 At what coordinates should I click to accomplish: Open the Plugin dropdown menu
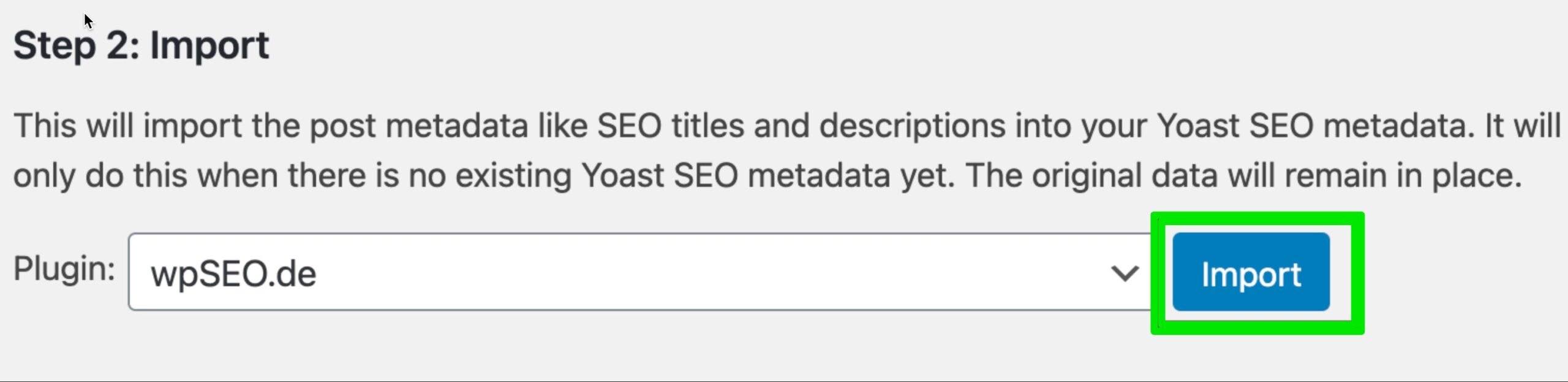click(x=639, y=272)
